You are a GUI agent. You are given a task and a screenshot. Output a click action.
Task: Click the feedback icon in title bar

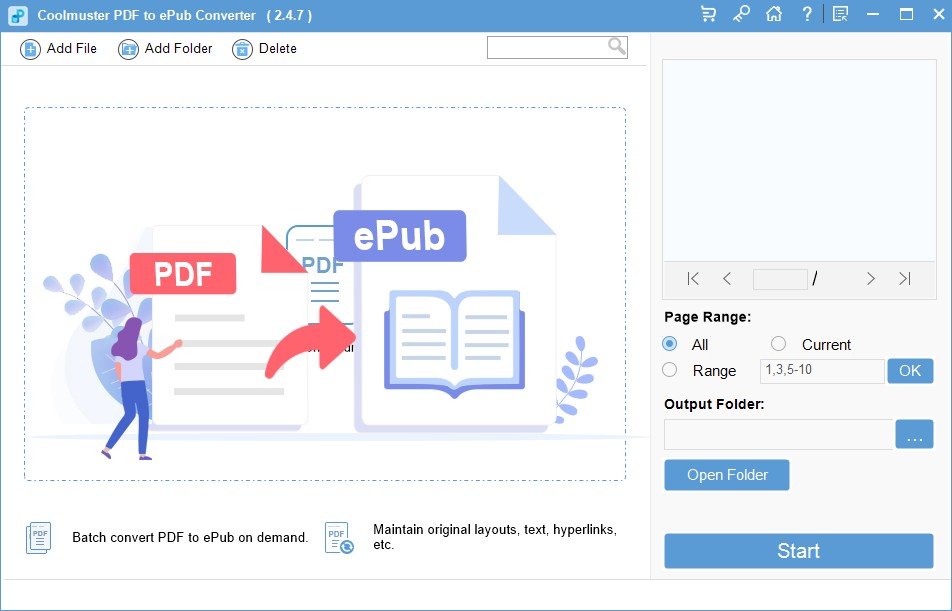click(x=840, y=14)
